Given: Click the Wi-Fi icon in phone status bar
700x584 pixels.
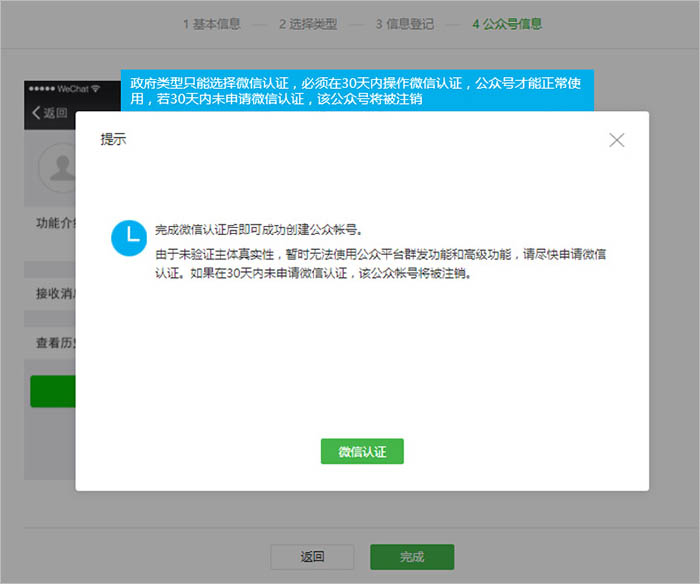Looking at the screenshot, I should tap(96, 89).
